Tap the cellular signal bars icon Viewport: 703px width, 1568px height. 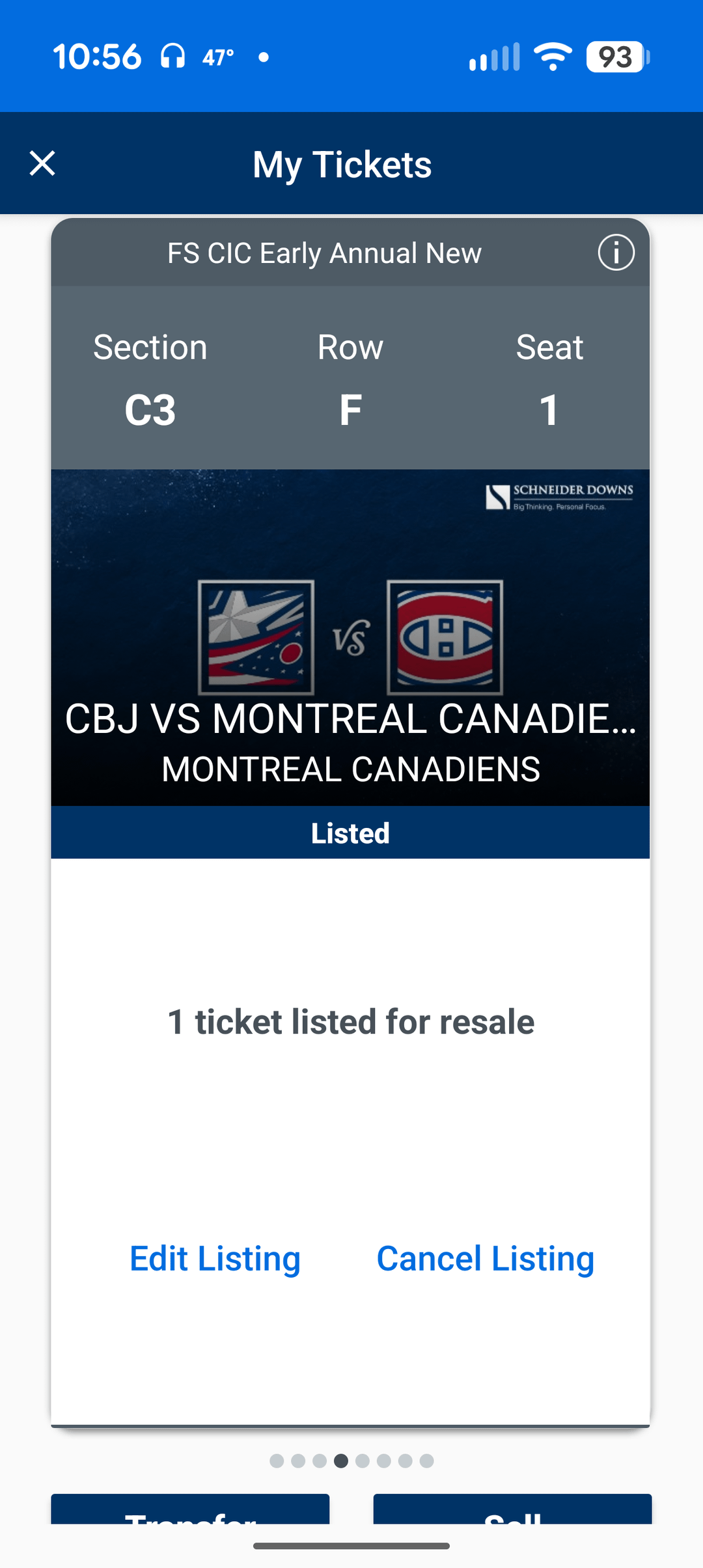pos(495,57)
